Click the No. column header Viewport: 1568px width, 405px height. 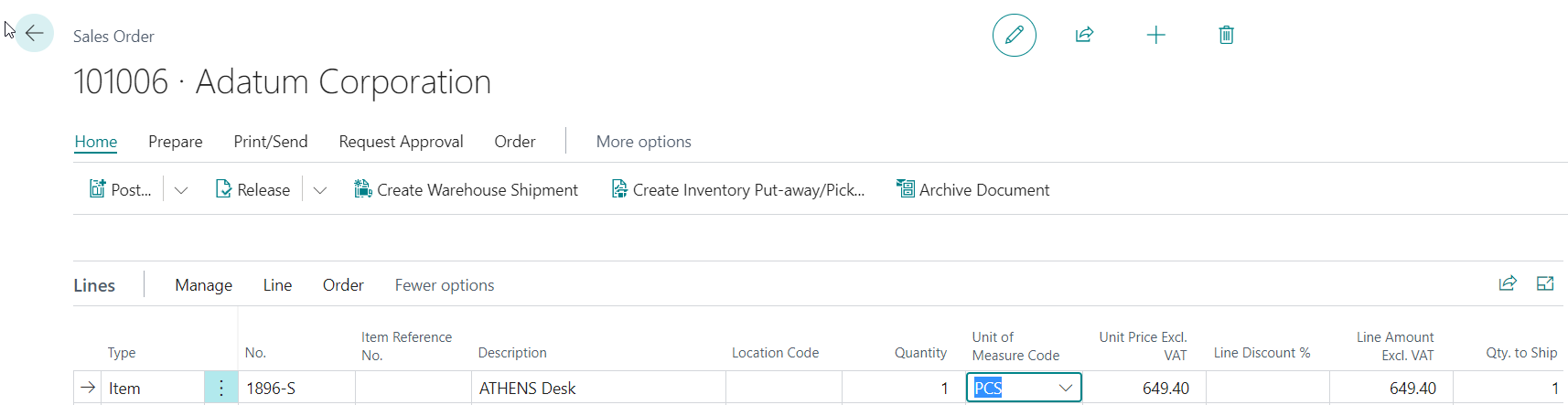pos(255,353)
